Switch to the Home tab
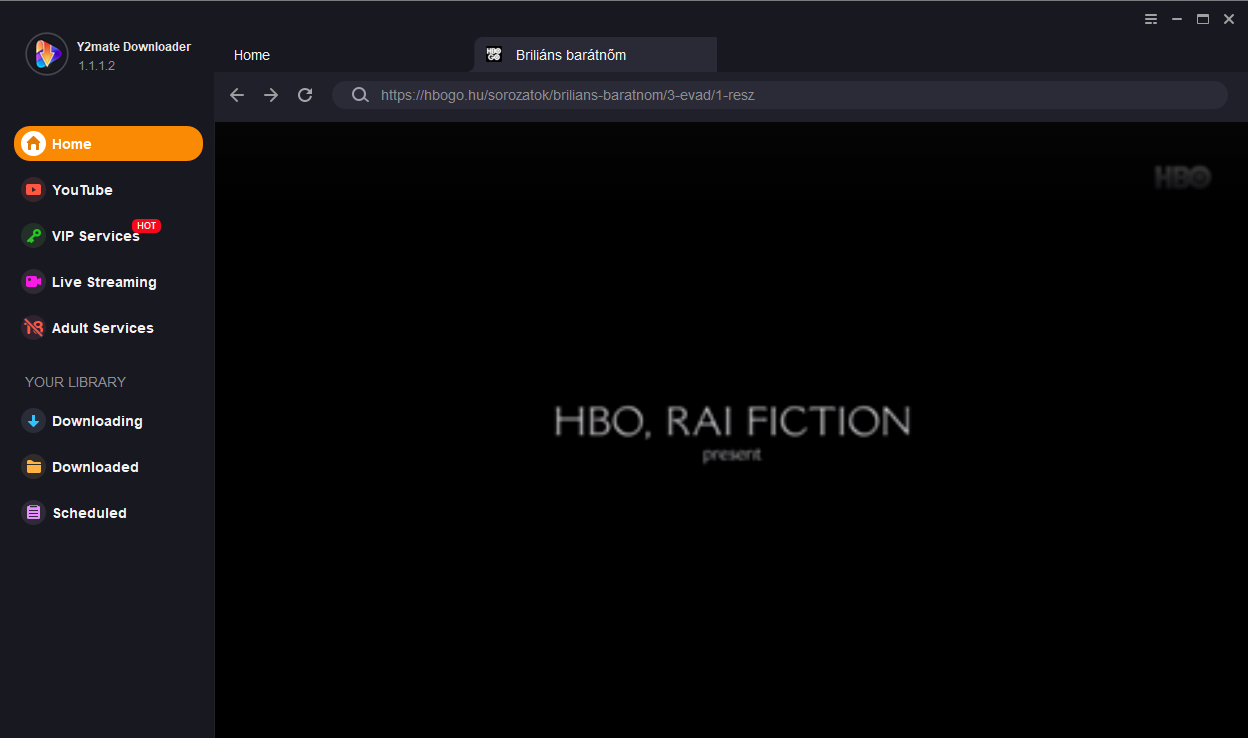 coord(252,55)
